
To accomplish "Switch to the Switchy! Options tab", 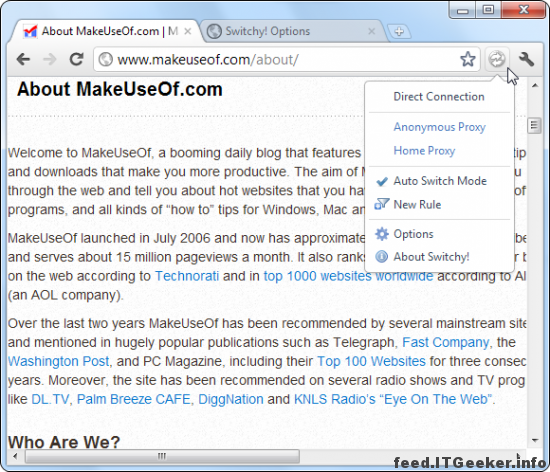I will point(268,31).
